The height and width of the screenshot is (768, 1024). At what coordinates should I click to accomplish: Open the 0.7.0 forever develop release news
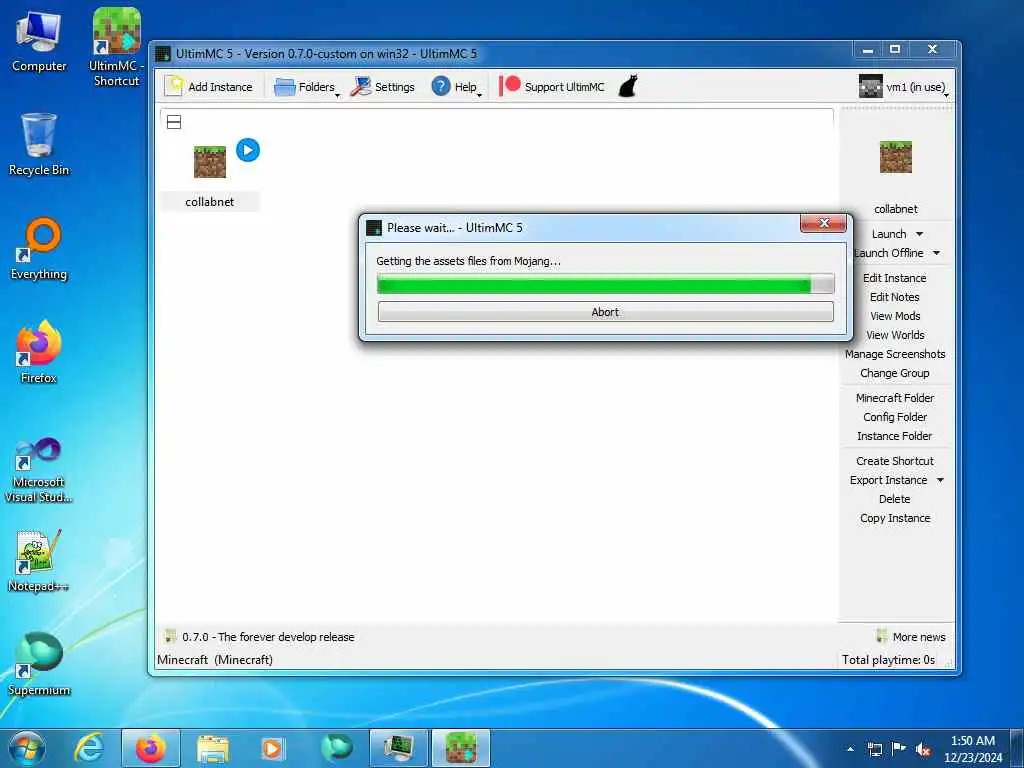(261, 636)
